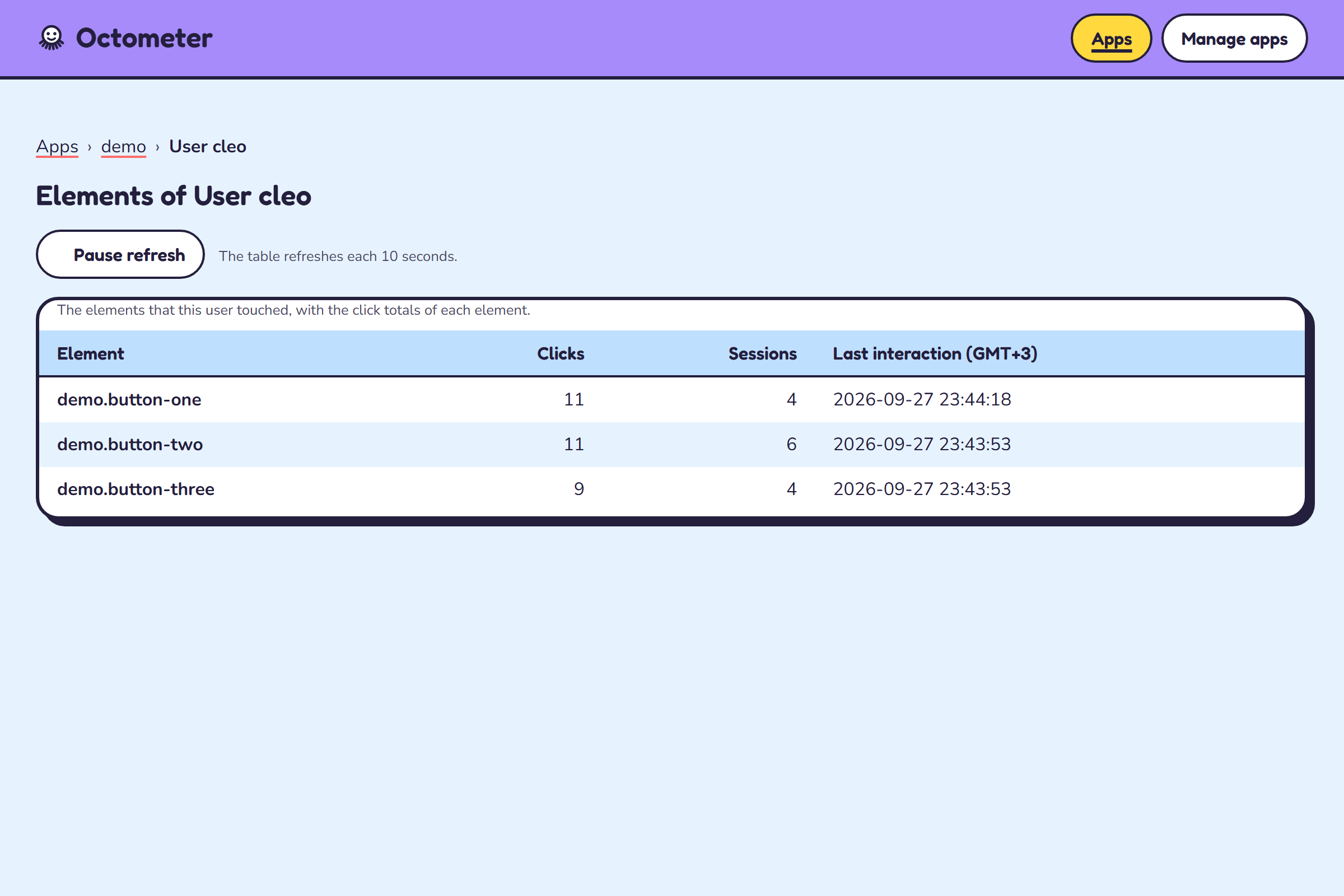Follow the demo breadcrumb link
The width and height of the screenshot is (1344, 896).
(123, 147)
